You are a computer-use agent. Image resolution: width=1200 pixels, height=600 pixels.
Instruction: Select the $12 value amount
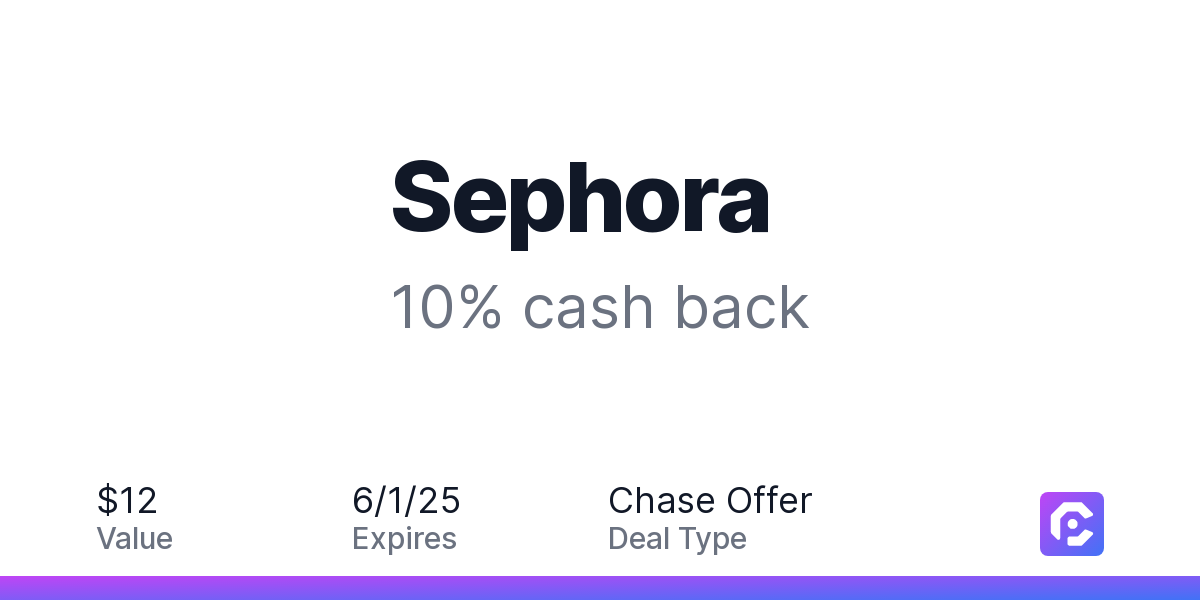127,500
